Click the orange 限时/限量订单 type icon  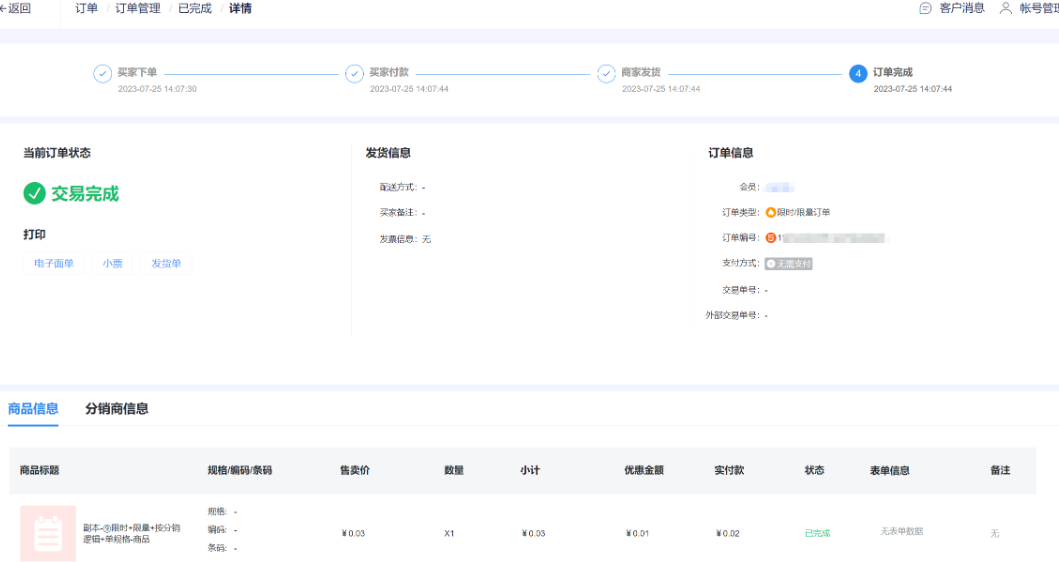coord(770,212)
